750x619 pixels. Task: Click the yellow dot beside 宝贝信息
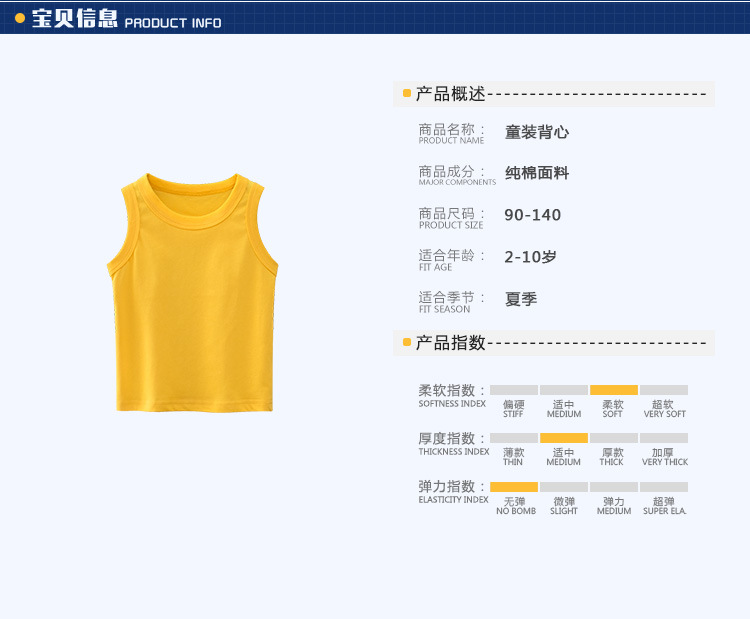point(20,19)
